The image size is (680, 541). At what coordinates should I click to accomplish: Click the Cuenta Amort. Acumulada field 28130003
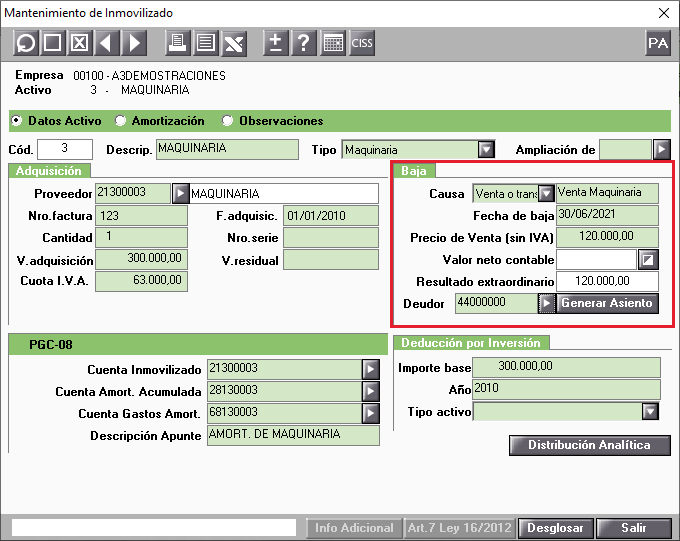pos(284,391)
